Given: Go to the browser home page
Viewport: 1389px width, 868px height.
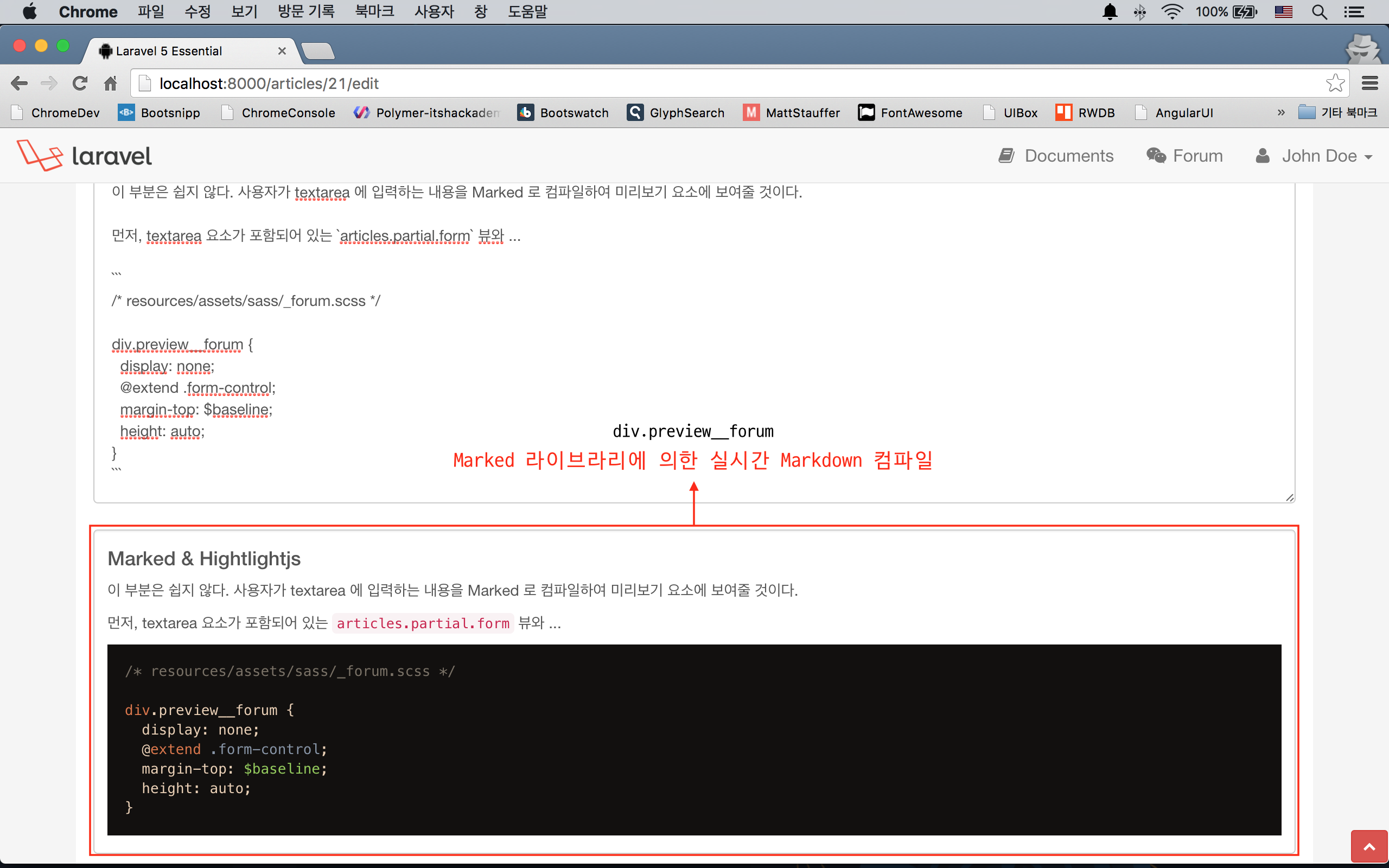Looking at the screenshot, I should pos(110,84).
